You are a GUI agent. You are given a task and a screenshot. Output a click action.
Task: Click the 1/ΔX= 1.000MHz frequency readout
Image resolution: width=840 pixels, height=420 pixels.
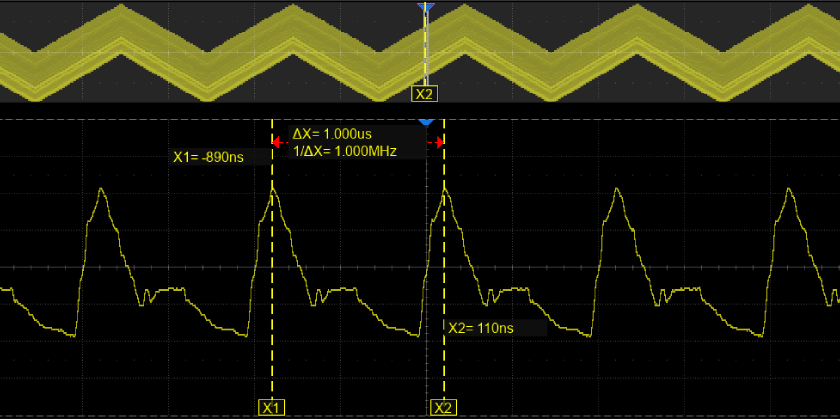[x=345, y=151]
